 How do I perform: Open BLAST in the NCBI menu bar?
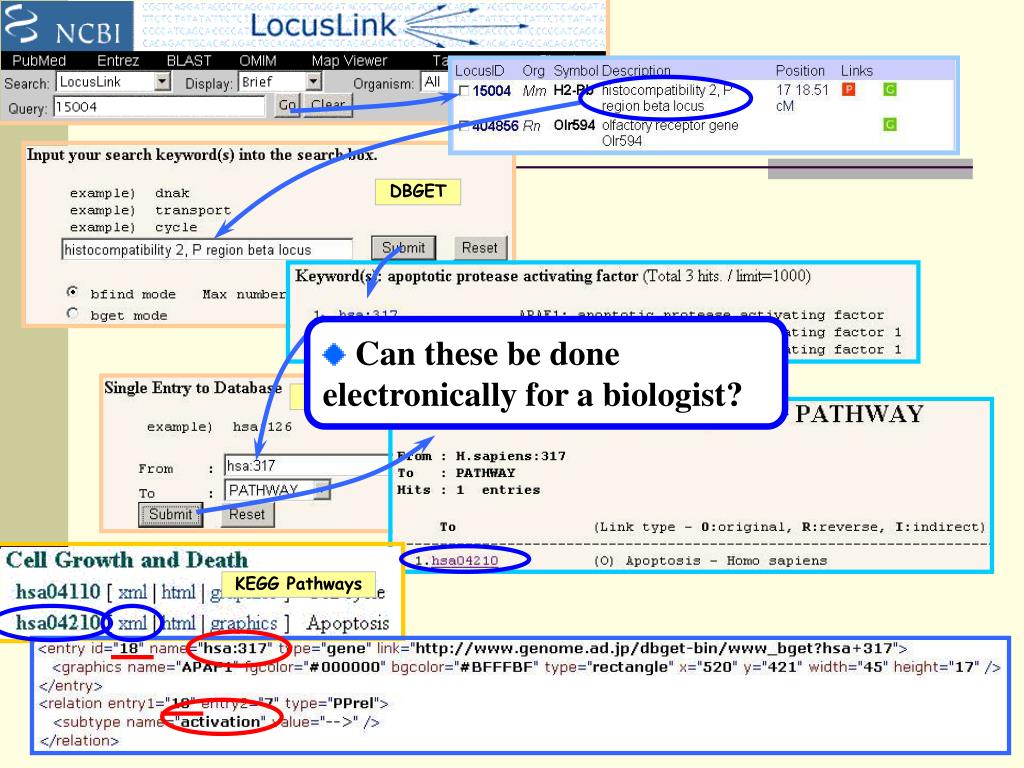tap(189, 61)
